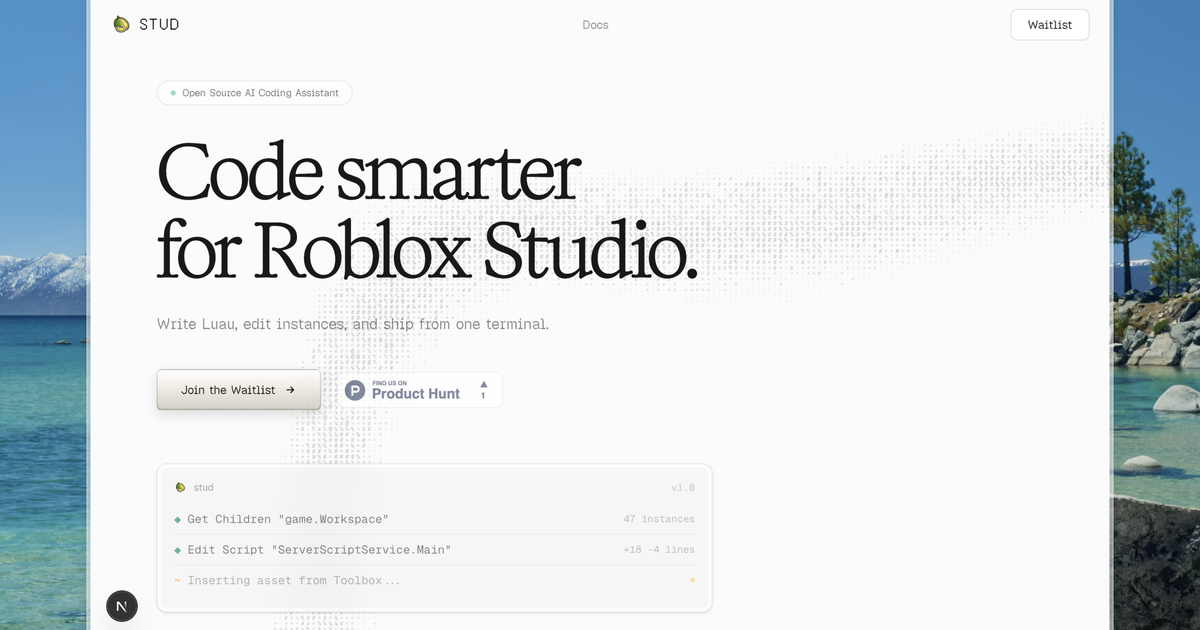Open the Docs page
Screen dimensions: 1200x630
click(x=595, y=25)
